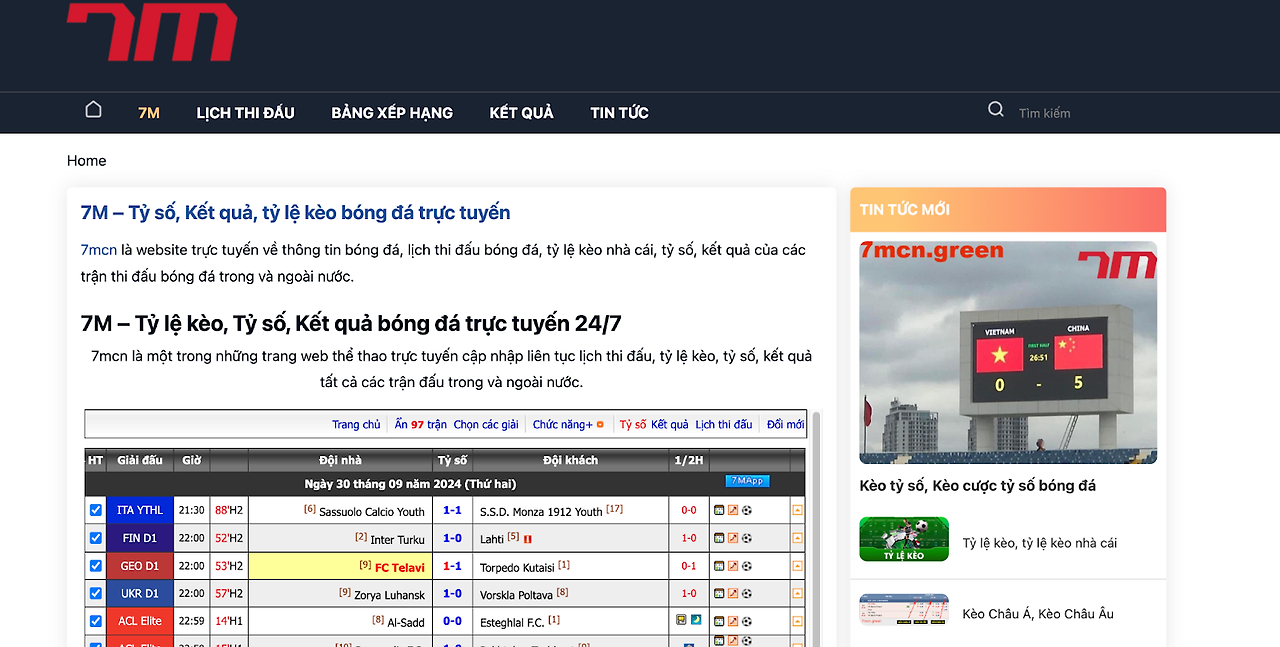The width and height of the screenshot is (1280, 647).
Task: Open odds arrow icon for Sassuolo Calcio Youth match
Action: [733, 510]
